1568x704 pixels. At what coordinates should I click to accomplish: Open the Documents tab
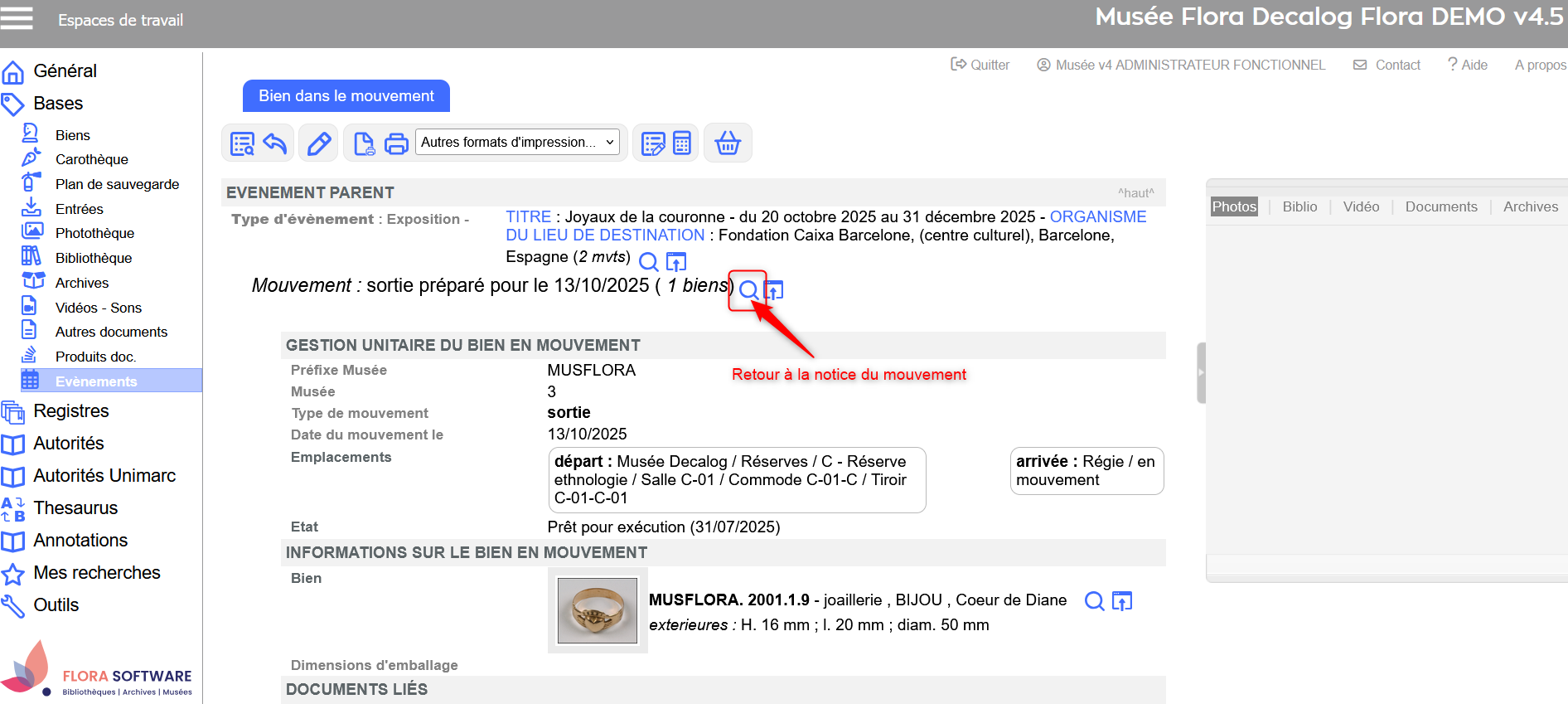(x=1440, y=207)
